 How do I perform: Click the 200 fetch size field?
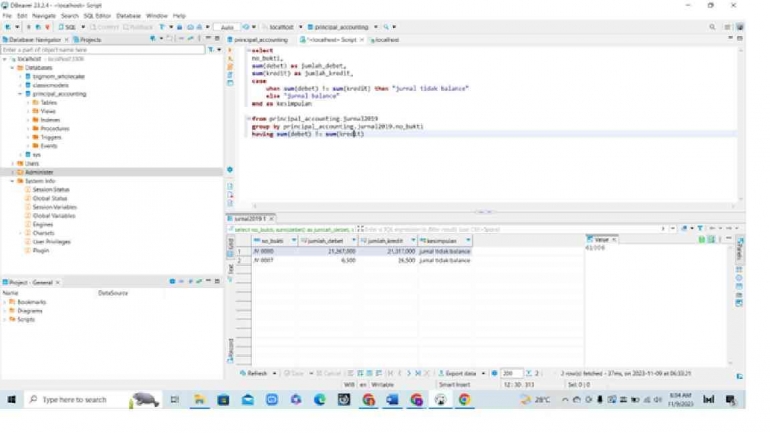tap(511, 374)
